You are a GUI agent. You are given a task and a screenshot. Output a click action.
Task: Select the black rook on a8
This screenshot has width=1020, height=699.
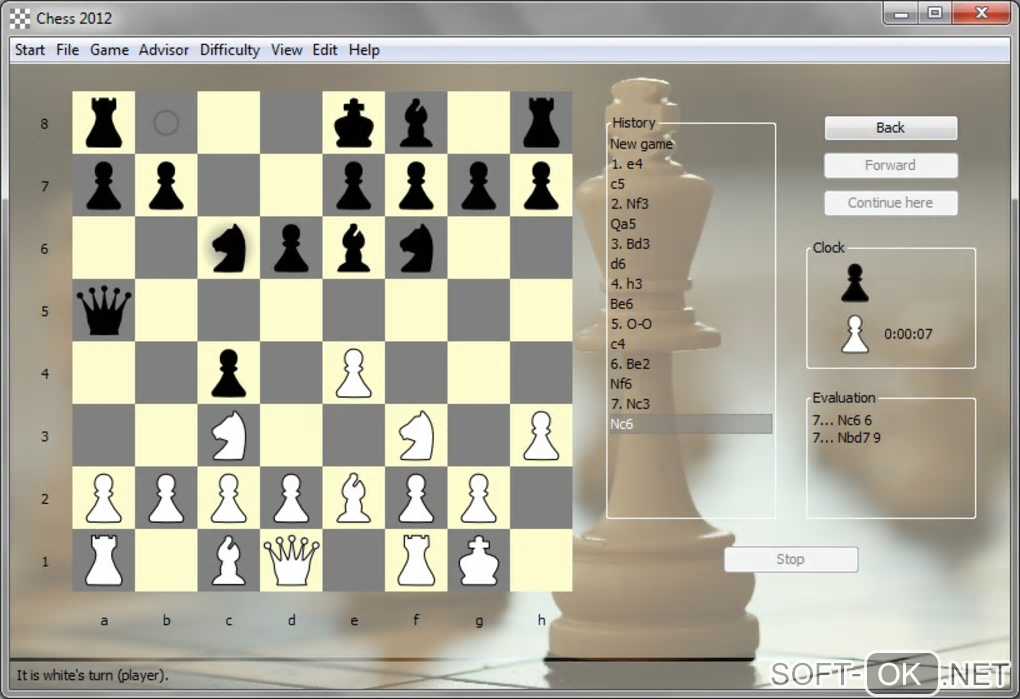tap(103, 122)
